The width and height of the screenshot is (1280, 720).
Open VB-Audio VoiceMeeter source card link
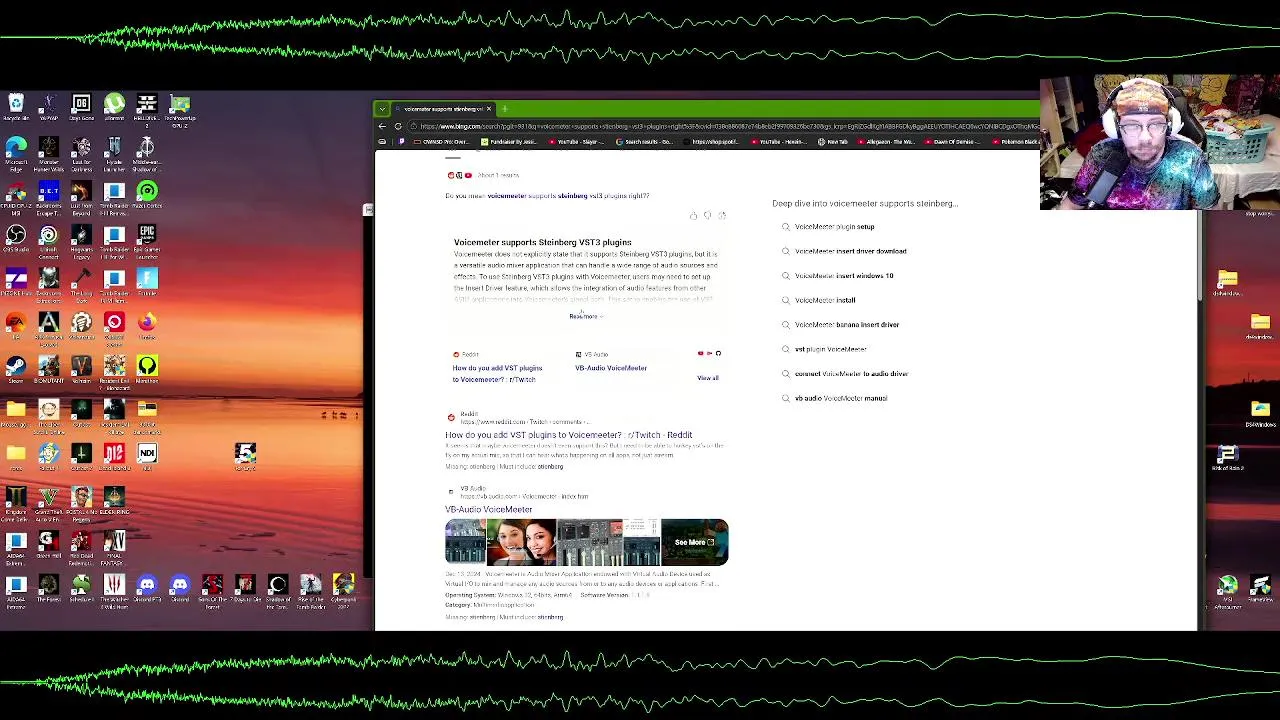click(611, 368)
